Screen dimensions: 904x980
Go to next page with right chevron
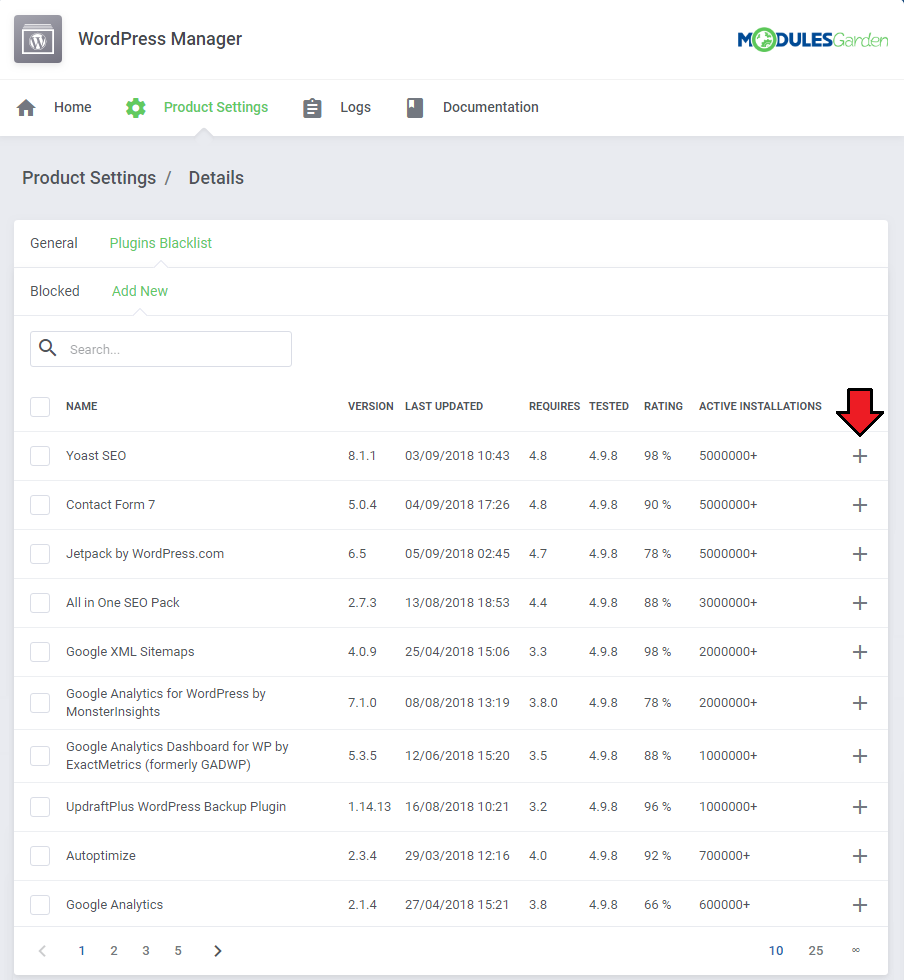[218, 951]
